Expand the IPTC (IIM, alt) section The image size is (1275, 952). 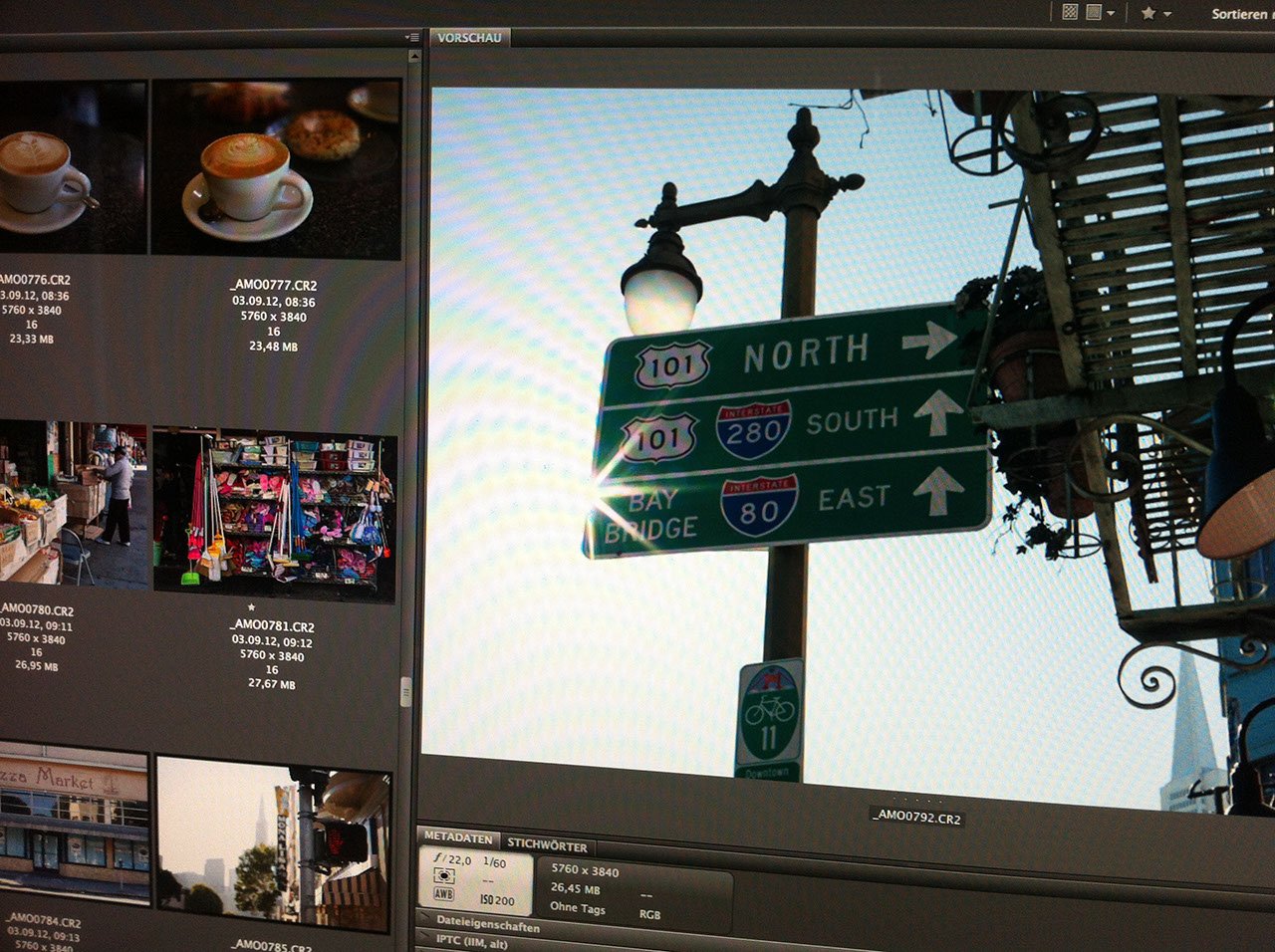[472, 942]
